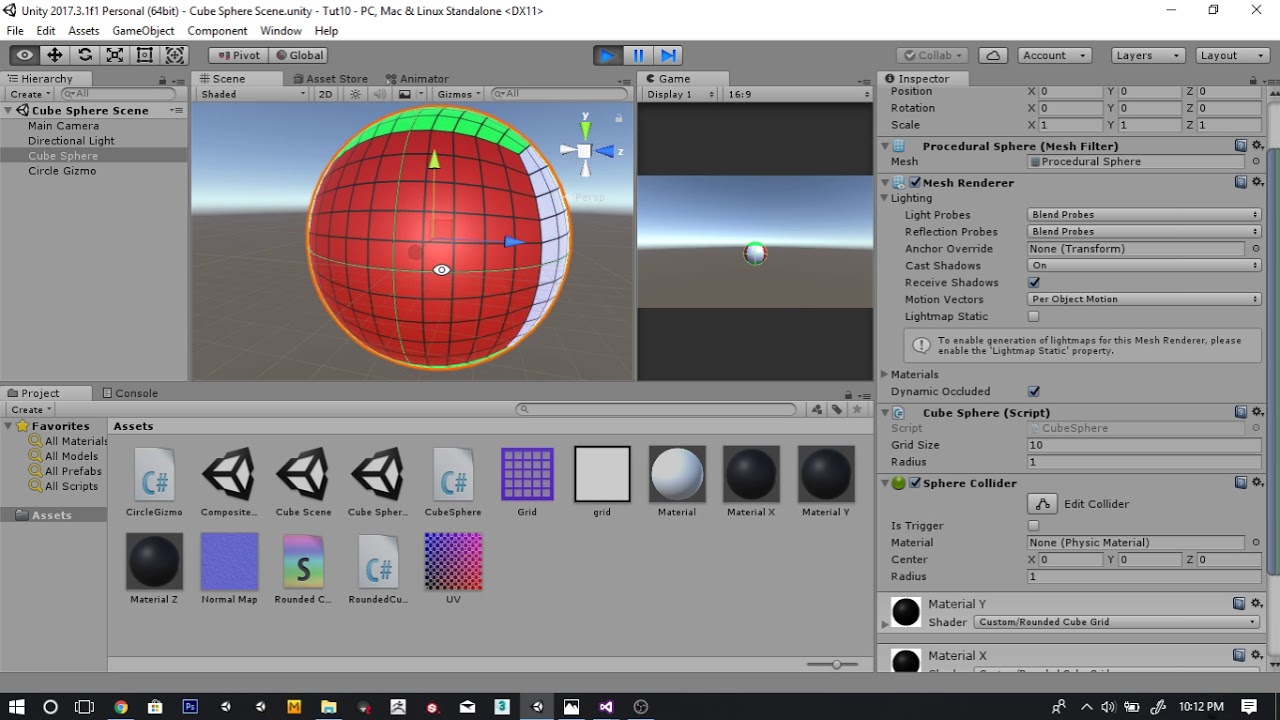Open CircleGizmo script asset
The image size is (1280, 720).
(154, 482)
